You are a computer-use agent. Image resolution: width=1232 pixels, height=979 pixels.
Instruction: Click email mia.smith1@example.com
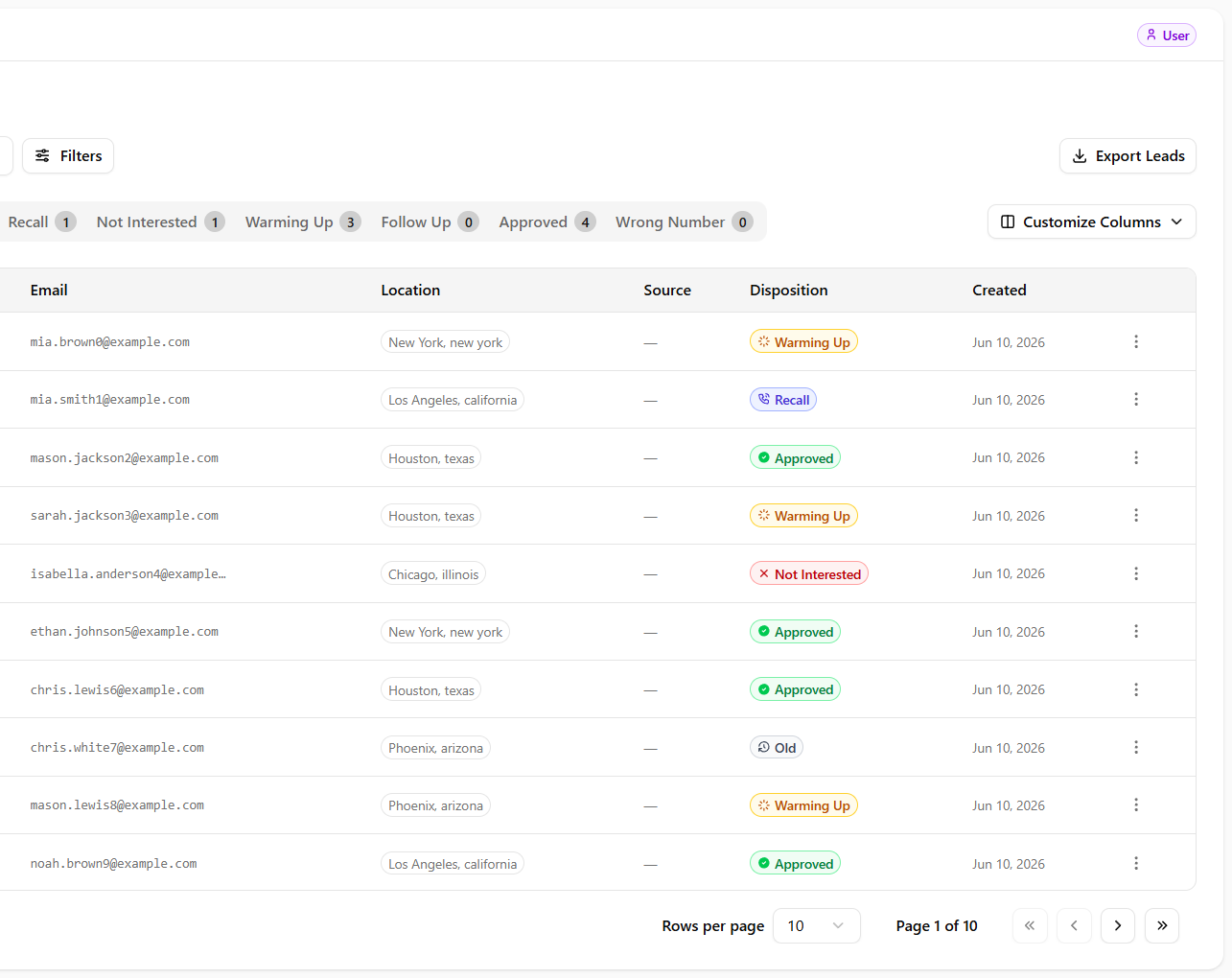110,400
